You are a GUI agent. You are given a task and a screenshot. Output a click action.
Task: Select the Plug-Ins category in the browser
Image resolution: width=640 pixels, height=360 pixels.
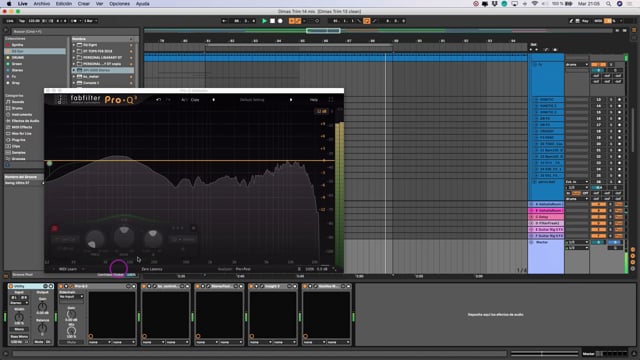[x=18, y=140]
